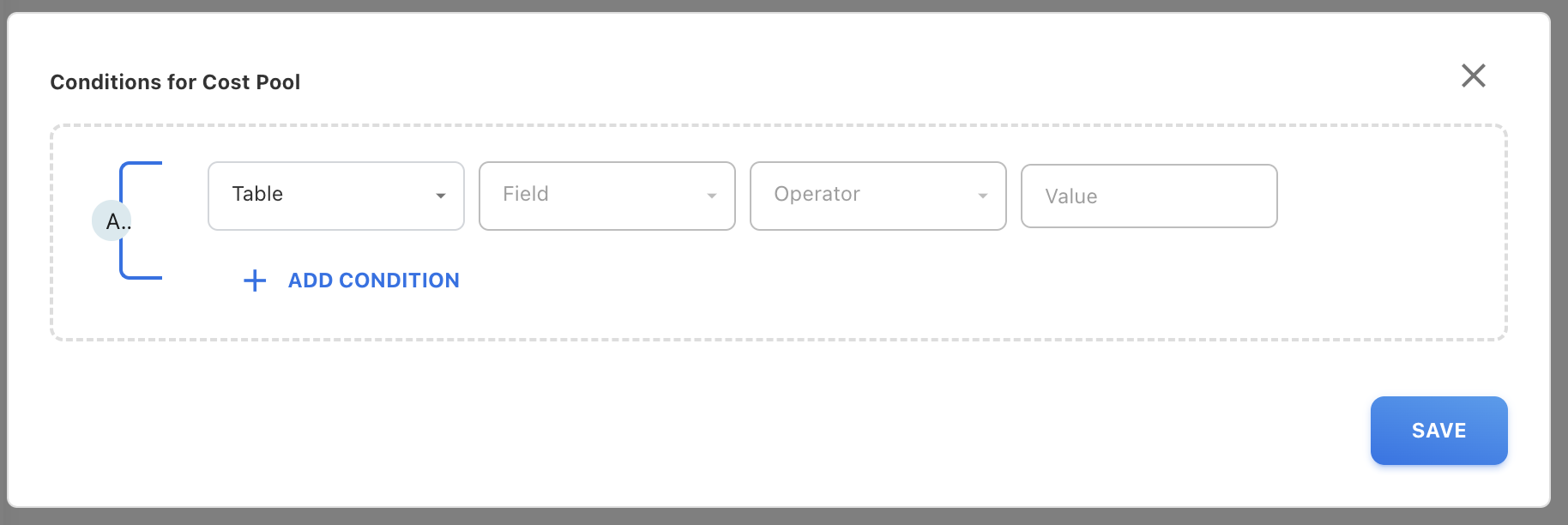The height and width of the screenshot is (525, 1568).
Task: Click the Operator dropdown caret
Action: pyautogui.click(x=983, y=196)
